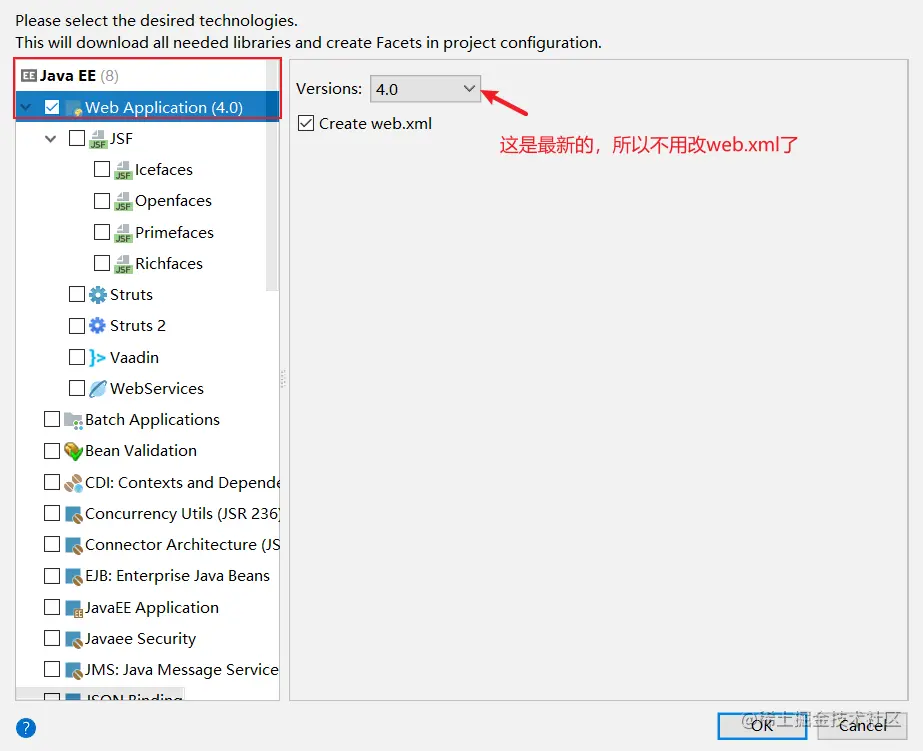Screen dimensions: 923x751
Task: Select the Web Application (4.0) row
Action: coord(147,107)
